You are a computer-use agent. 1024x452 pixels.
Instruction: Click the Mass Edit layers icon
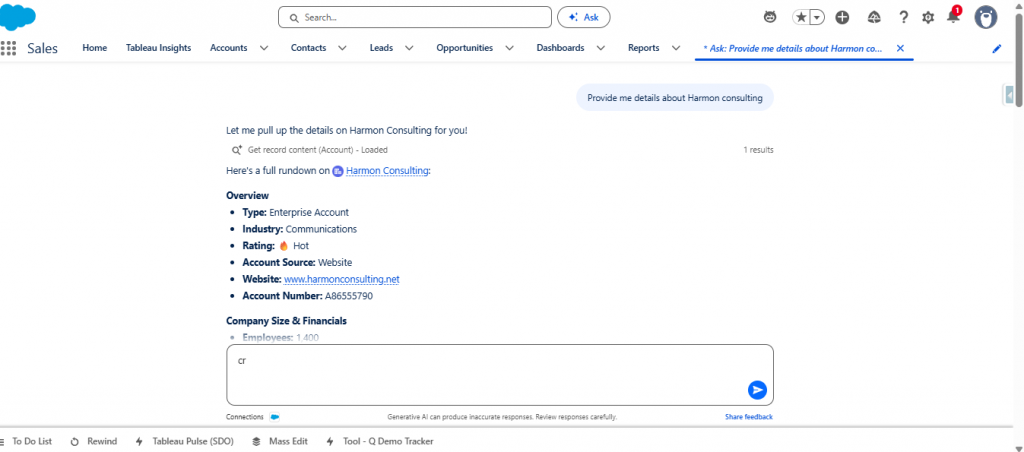coord(257,442)
